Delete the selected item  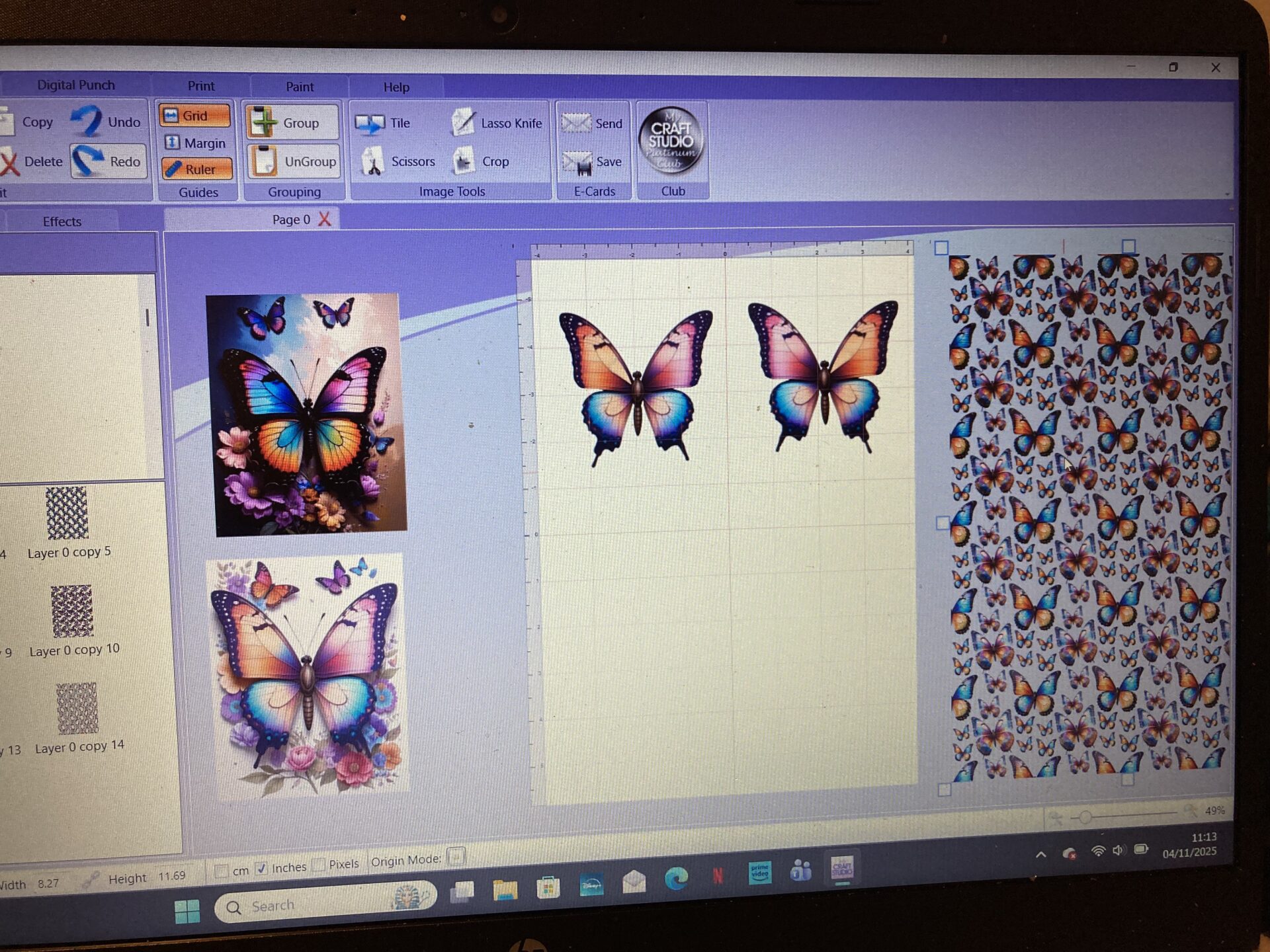pos(32,161)
